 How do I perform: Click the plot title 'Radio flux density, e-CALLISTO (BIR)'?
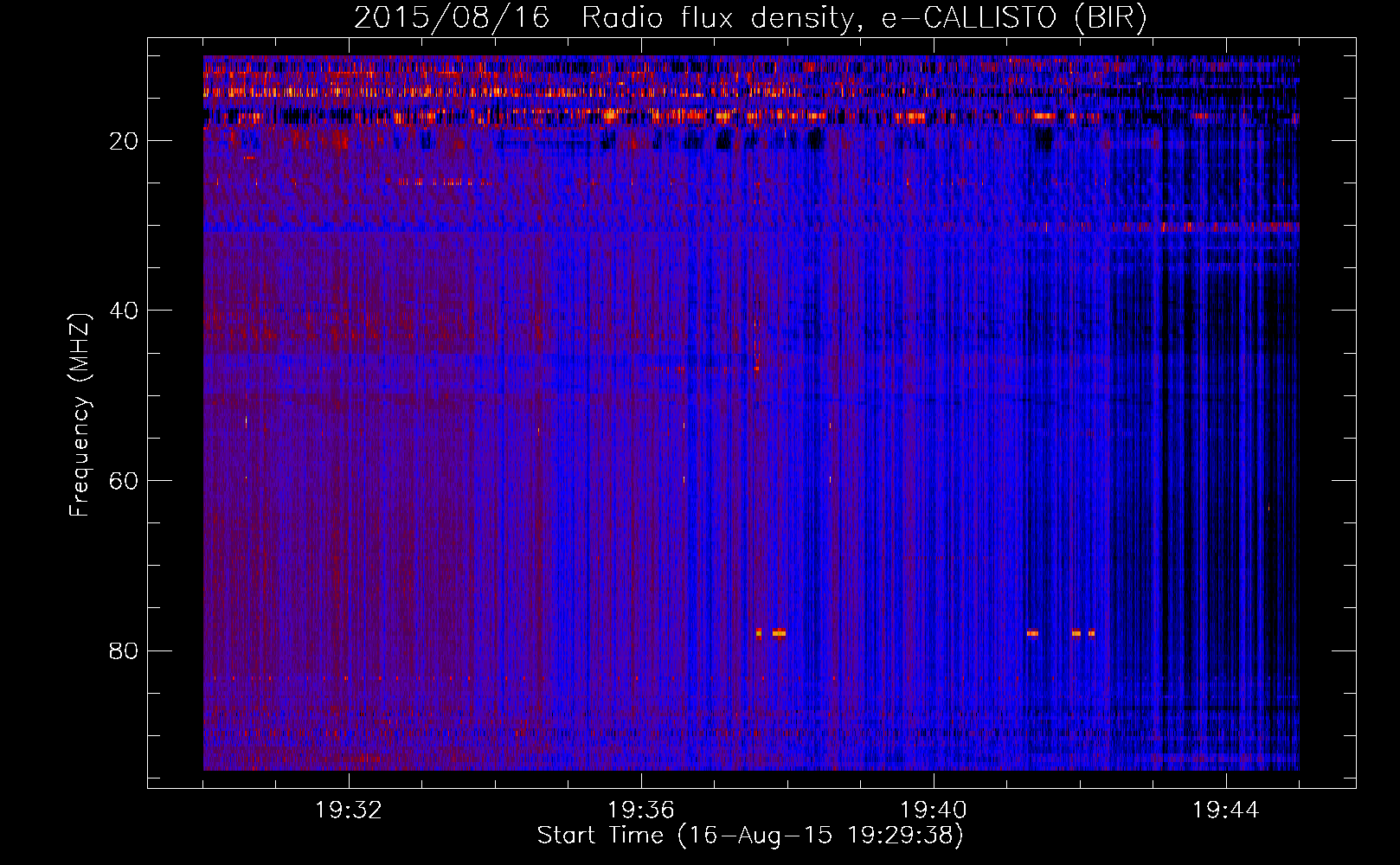[x=864, y=18]
